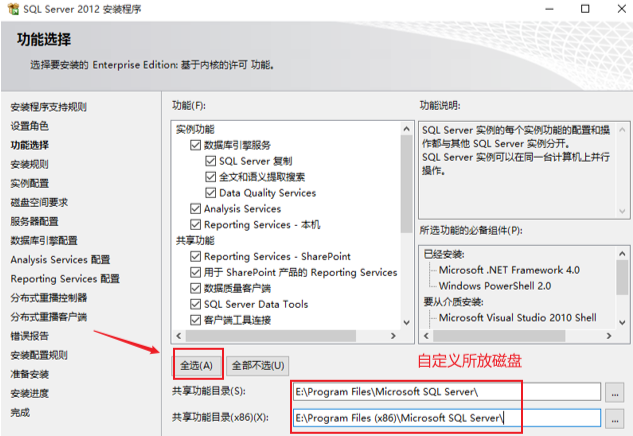Browse for 共享功能目录(x86) folder
Image resolution: width=633 pixels, height=436 pixels.
[x=614, y=418]
